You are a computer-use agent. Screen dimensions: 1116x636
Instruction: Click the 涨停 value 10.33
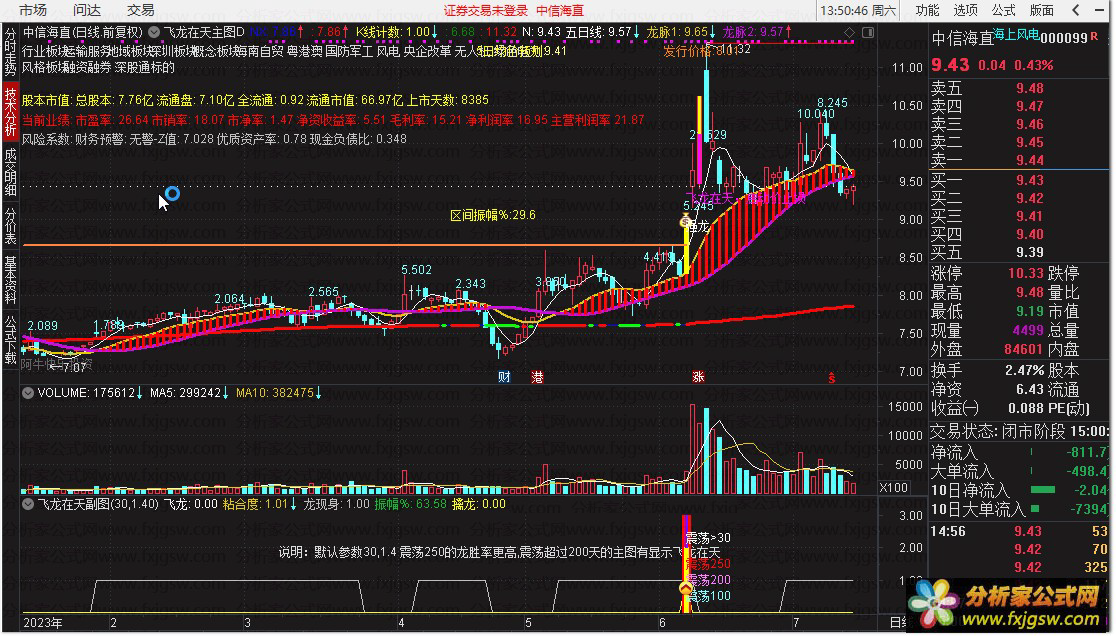pos(1026,273)
